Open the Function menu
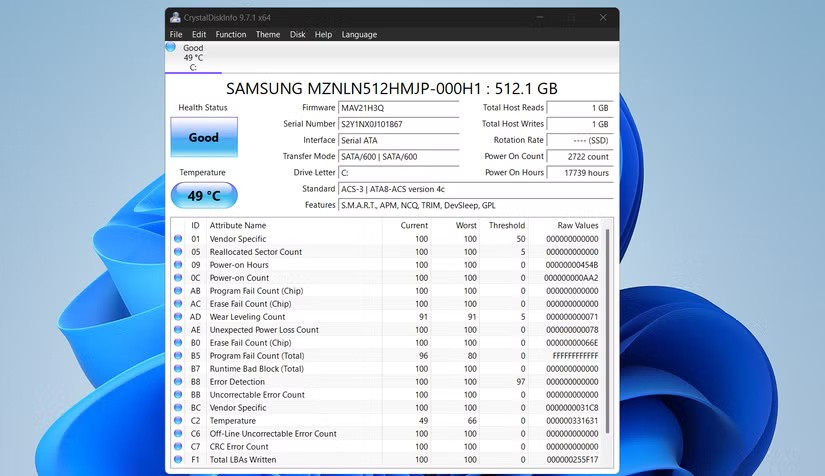Viewport: 825px width, 476px height. point(230,34)
